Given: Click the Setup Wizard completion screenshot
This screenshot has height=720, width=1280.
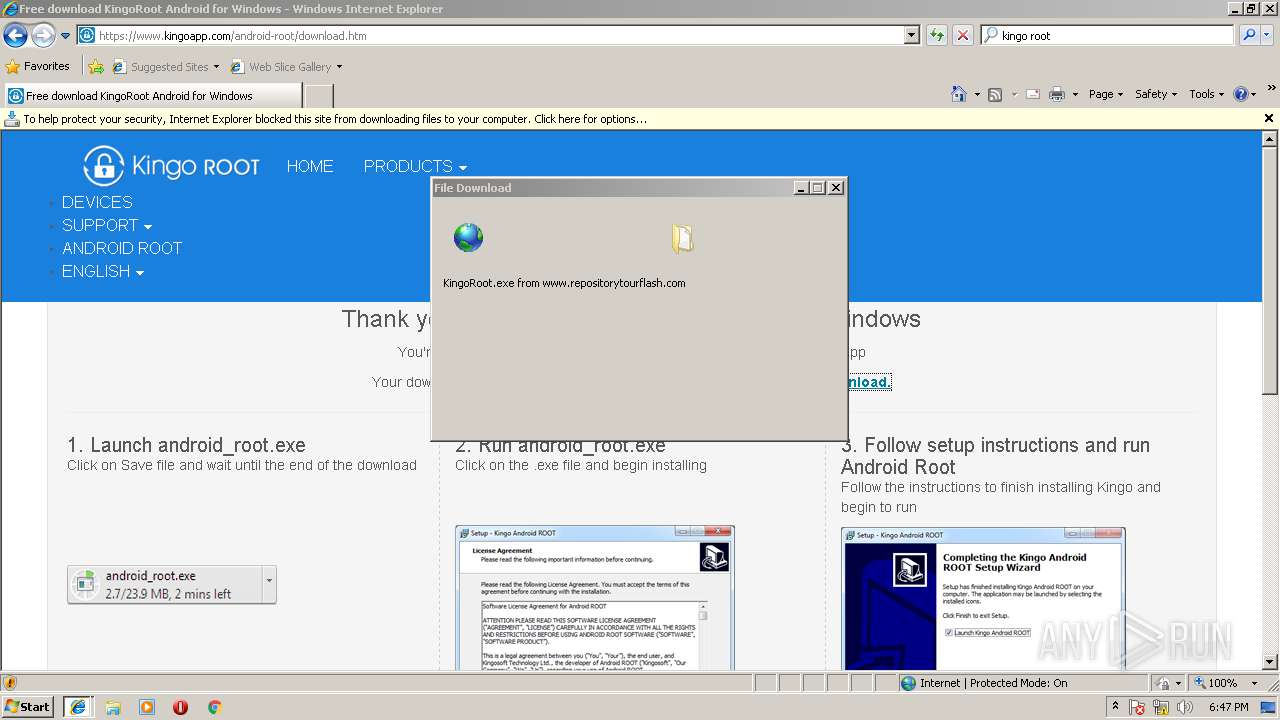Looking at the screenshot, I should pos(983,598).
